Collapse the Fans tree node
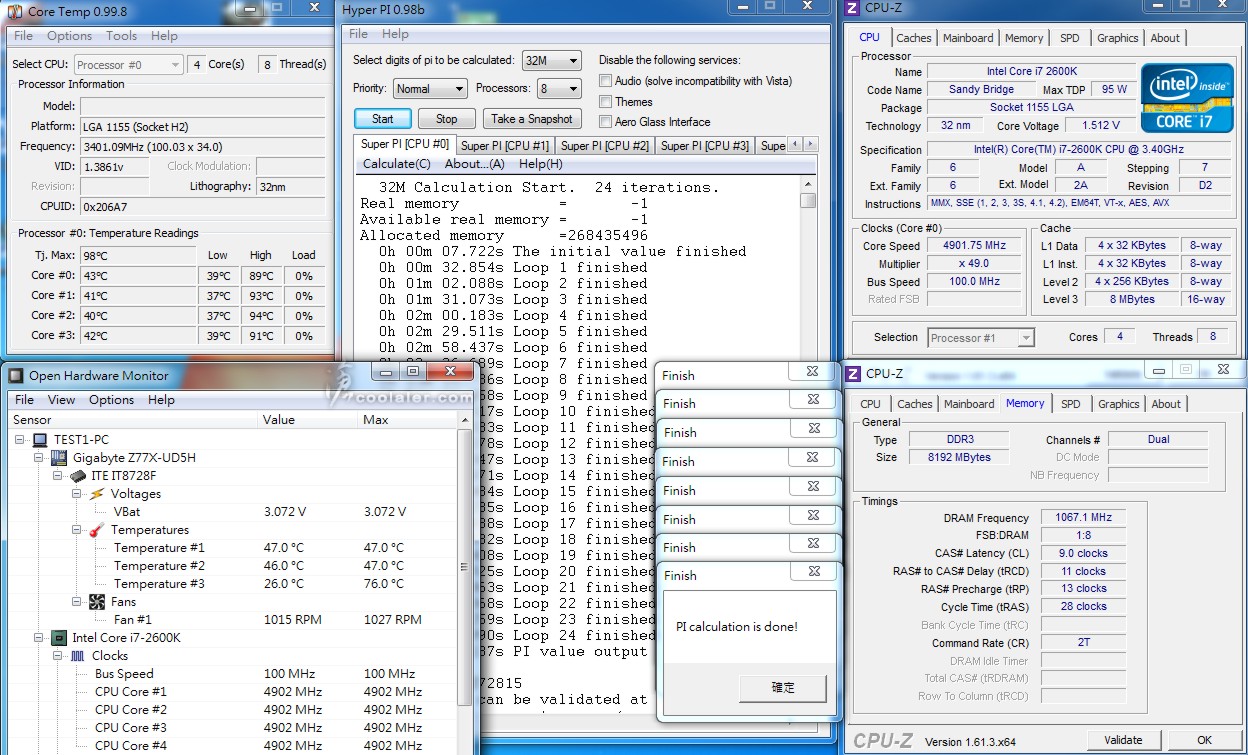1248x755 pixels. pyautogui.click(x=77, y=602)
